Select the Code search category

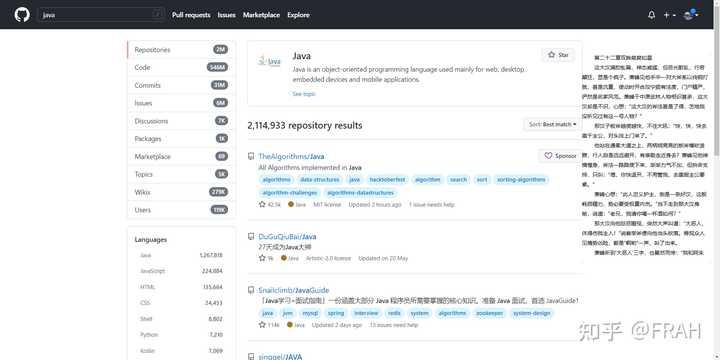point(181,68)
